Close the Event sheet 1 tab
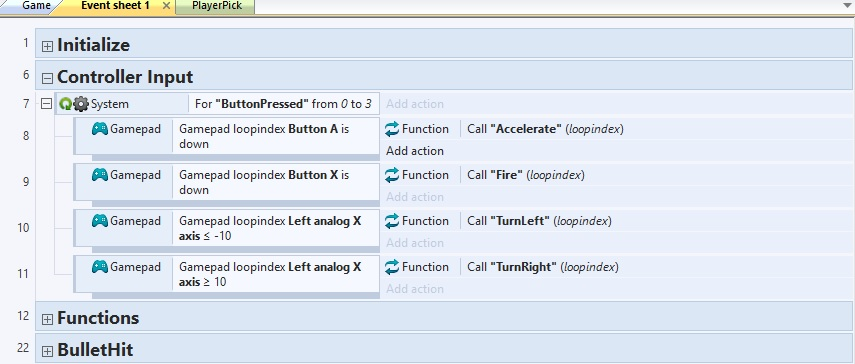 (x=166, y=6)
